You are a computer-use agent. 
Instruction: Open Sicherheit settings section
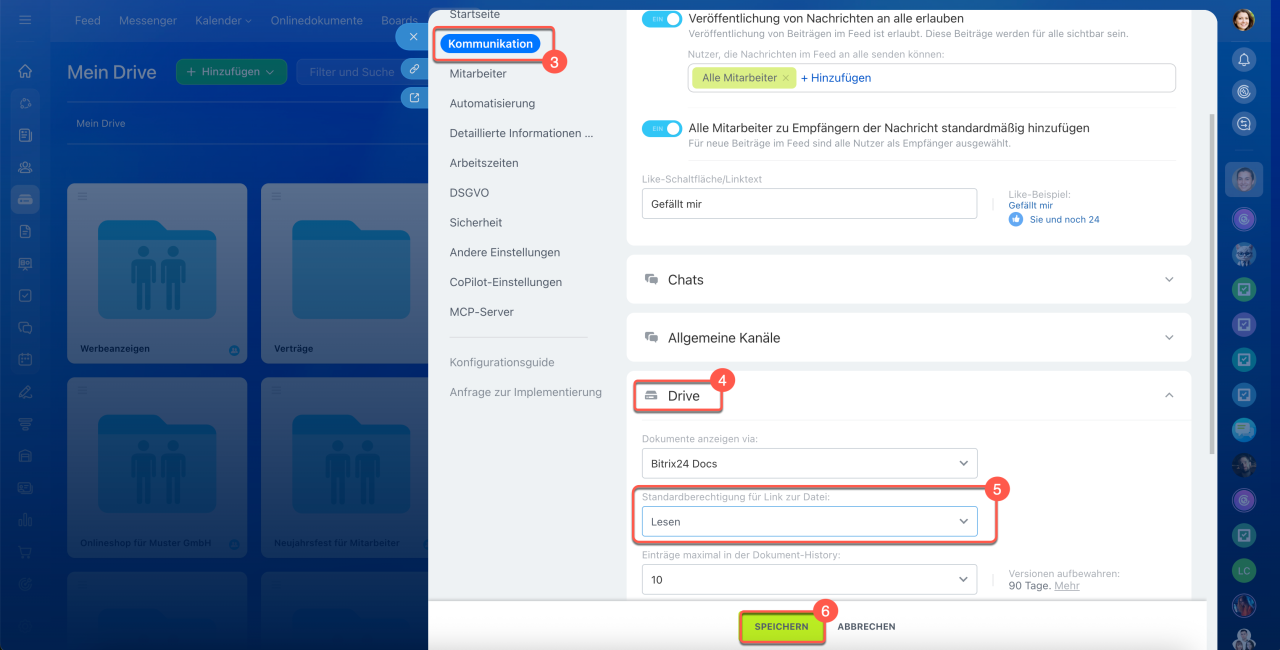[476, 223]
